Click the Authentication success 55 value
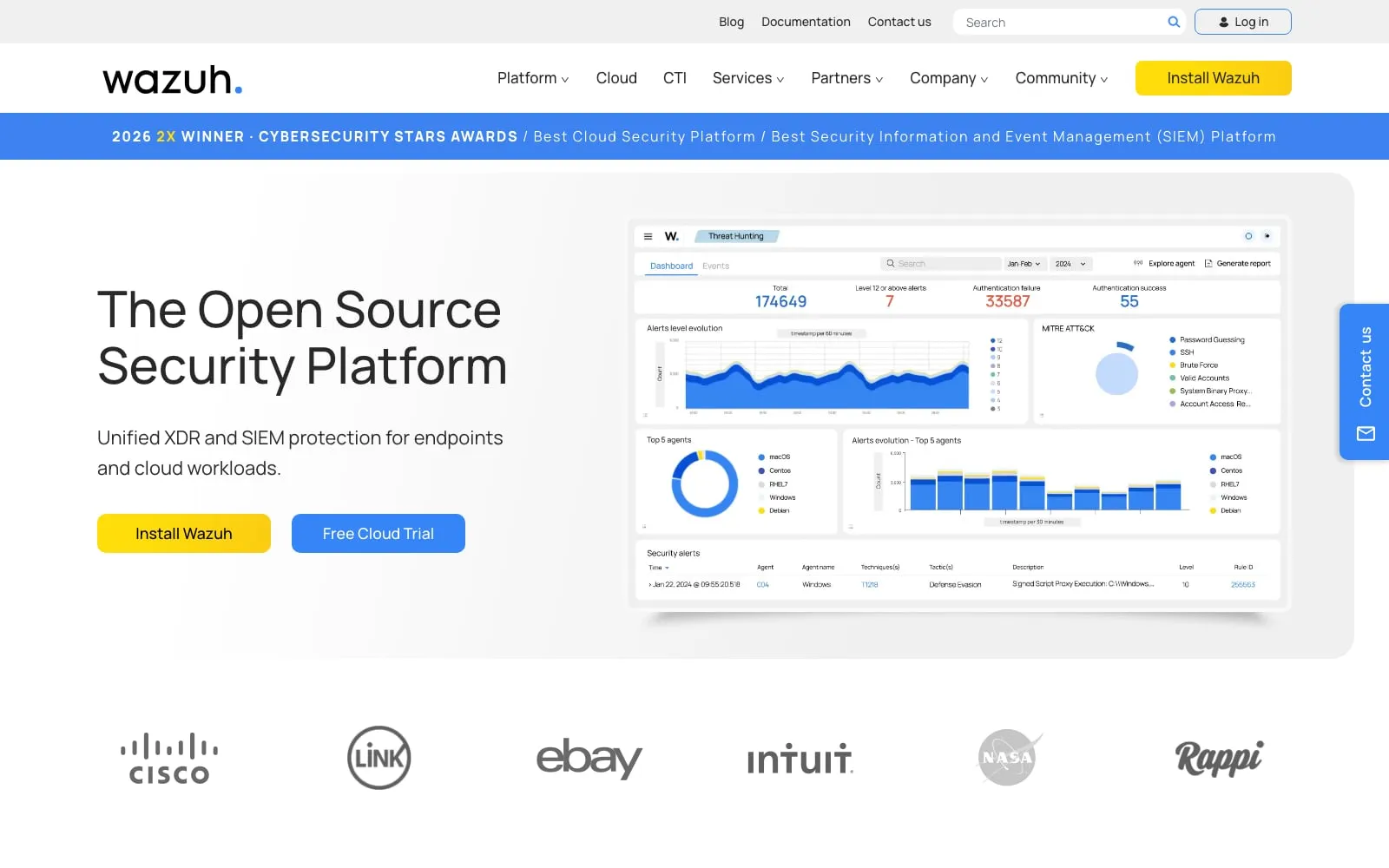 1129,301
